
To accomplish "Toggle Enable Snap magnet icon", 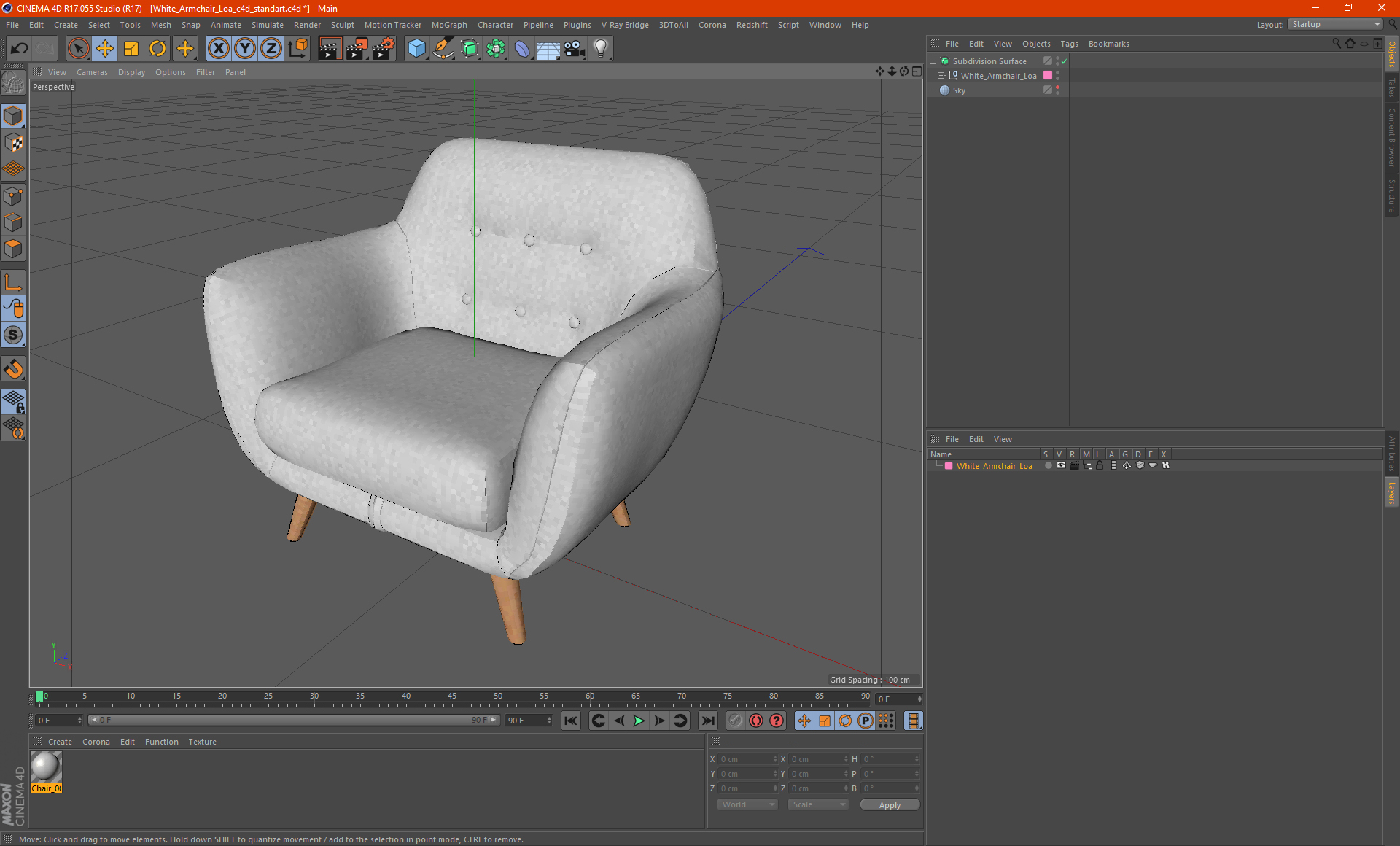I will point(13,369).
